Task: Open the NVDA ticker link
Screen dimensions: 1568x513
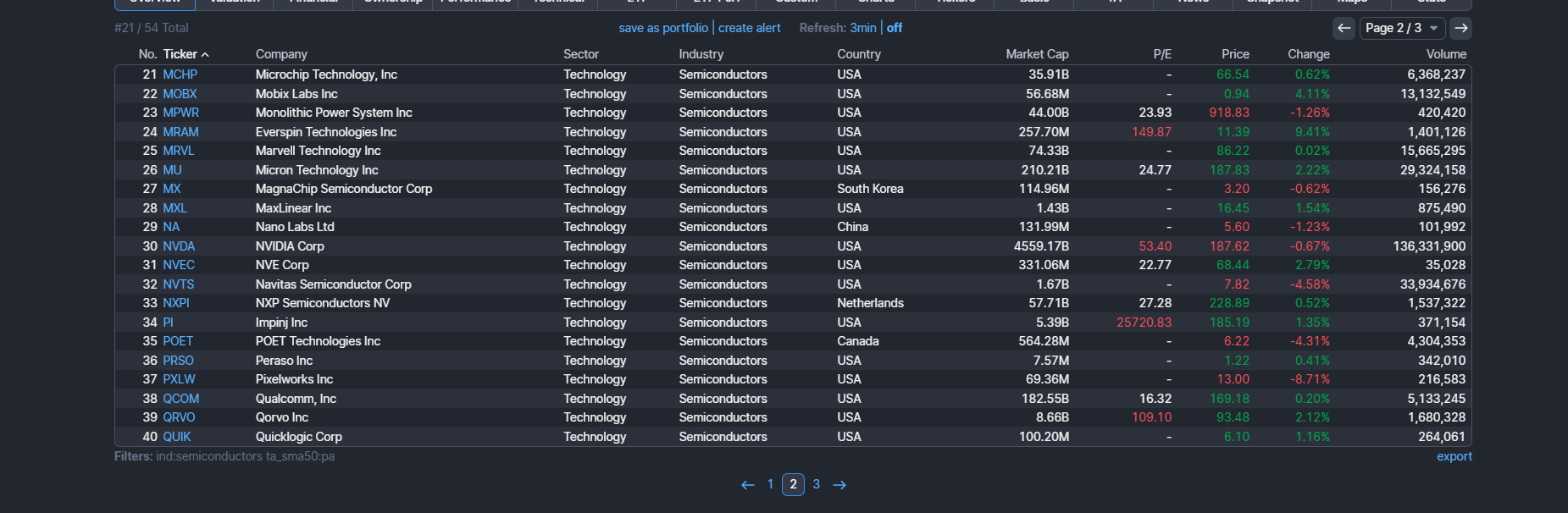Action: click(179, 246)
